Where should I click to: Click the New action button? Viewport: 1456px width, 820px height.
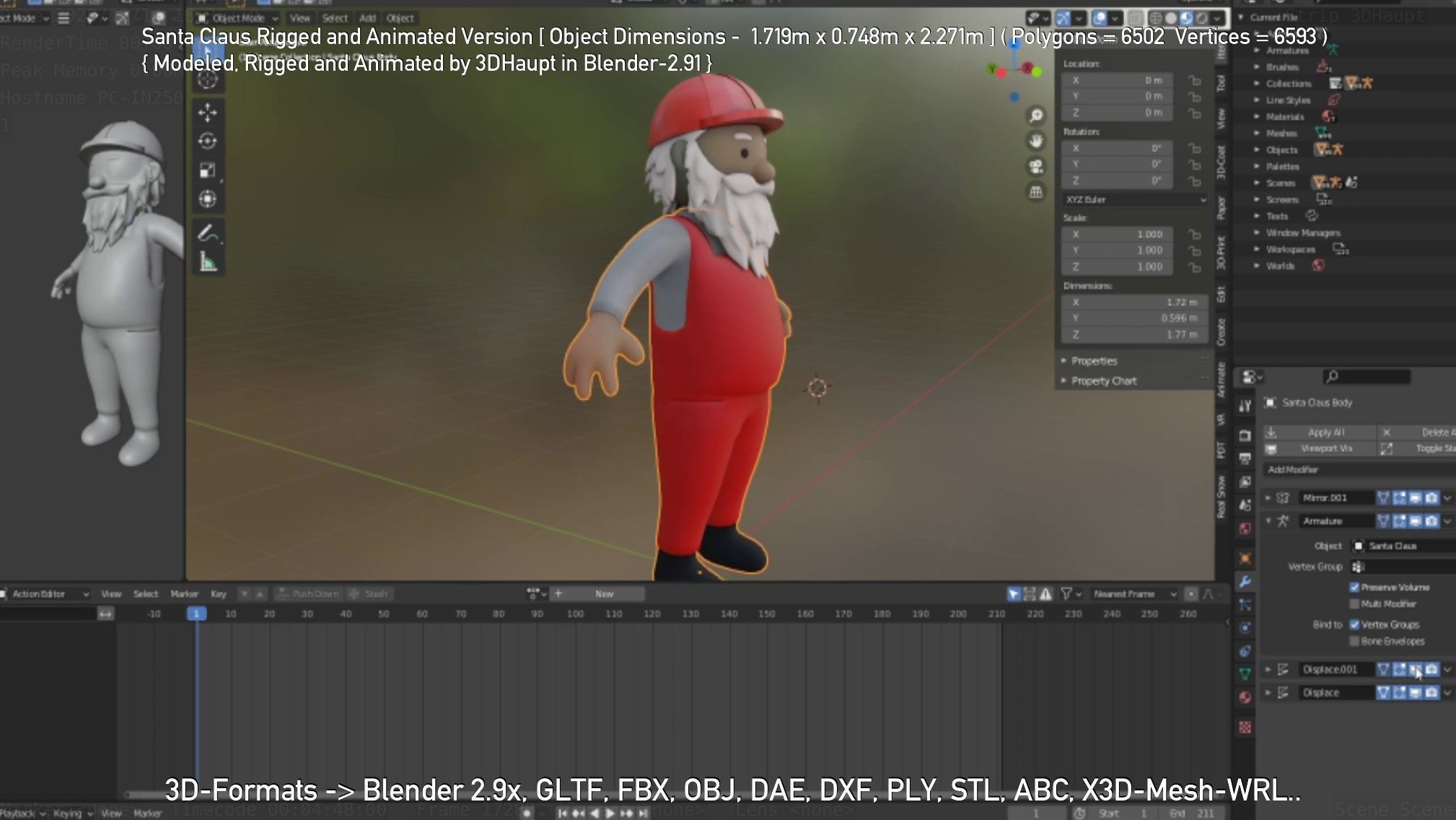click(x=605, y=594)
